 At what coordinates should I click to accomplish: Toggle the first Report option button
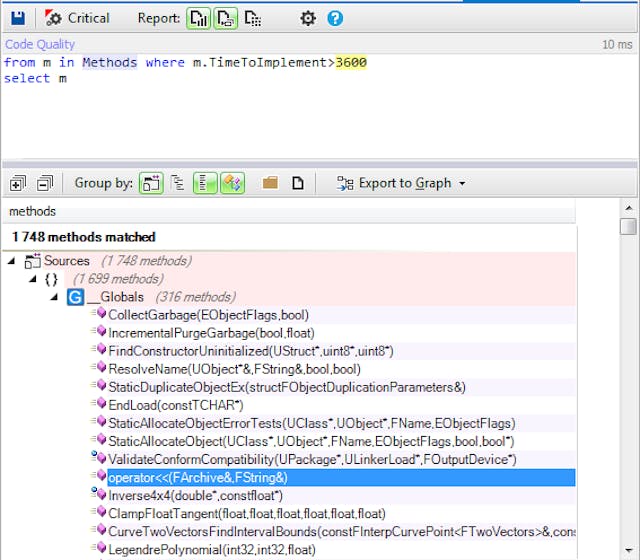199,18
